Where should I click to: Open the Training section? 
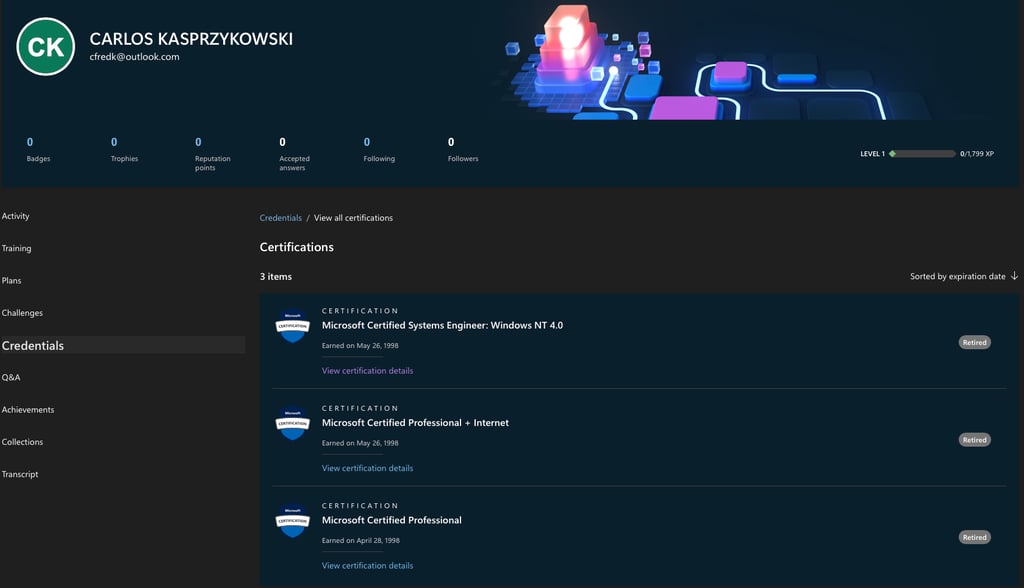(x=16, y=248)
